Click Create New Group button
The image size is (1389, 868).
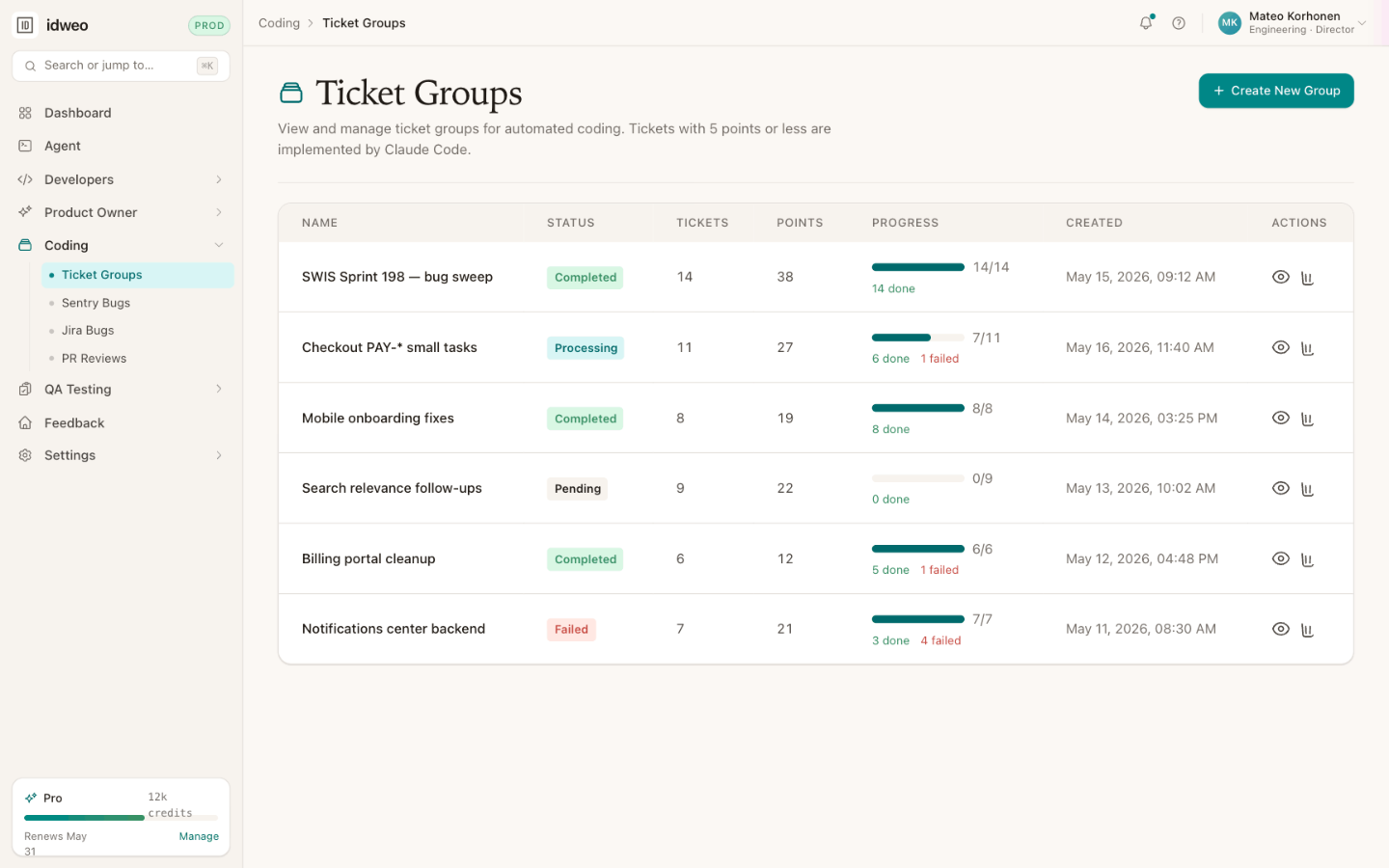1276,91
